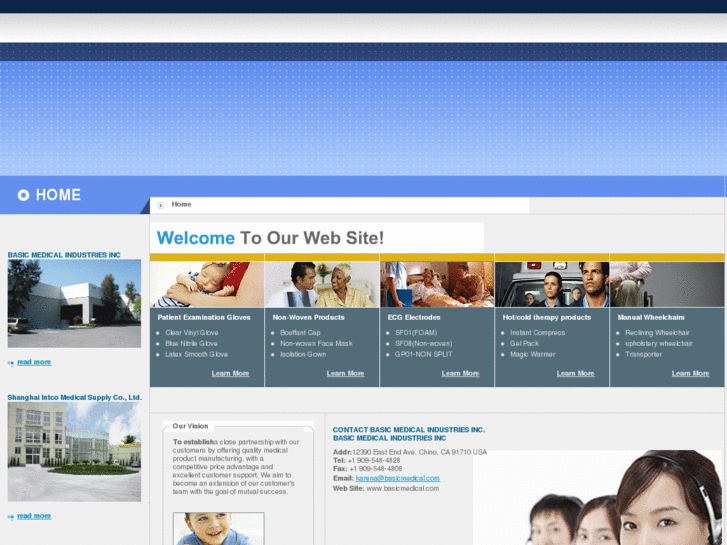The image size is (727, 545).
Task: Click the SF08(Non-woven) item
Action: coord(423,343)
